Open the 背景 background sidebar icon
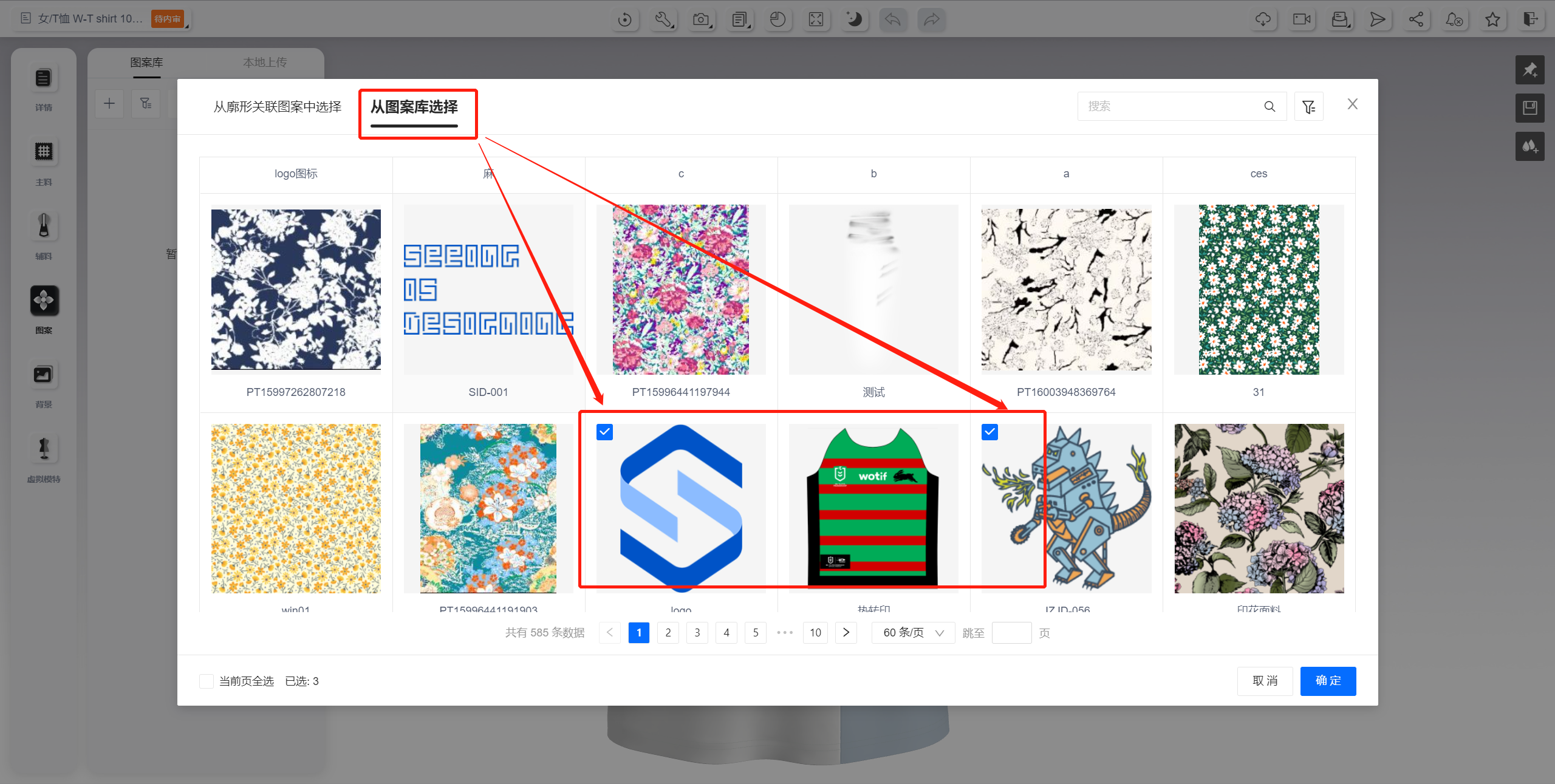Image resolution: width=1555 pixels, height=784 pixels. 43,375
